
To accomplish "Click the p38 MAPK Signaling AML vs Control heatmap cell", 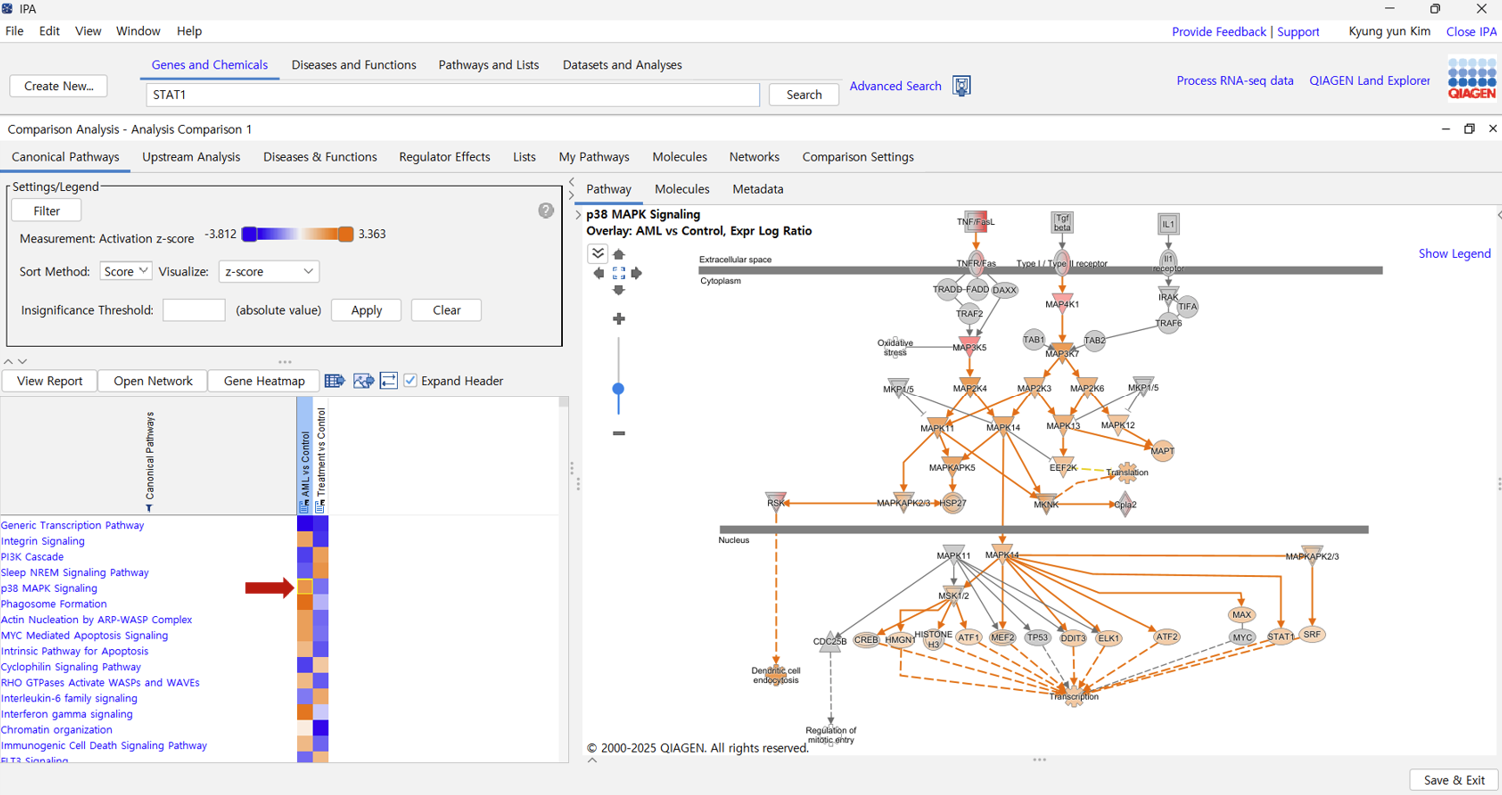I will [x=305, y=588].
